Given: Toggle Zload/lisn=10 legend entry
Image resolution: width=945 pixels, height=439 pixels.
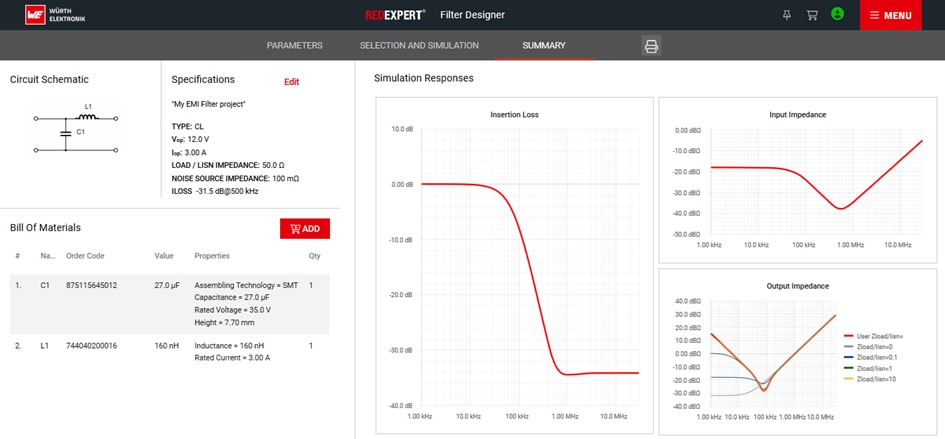Looking at the screenshot, I should 871,379.
